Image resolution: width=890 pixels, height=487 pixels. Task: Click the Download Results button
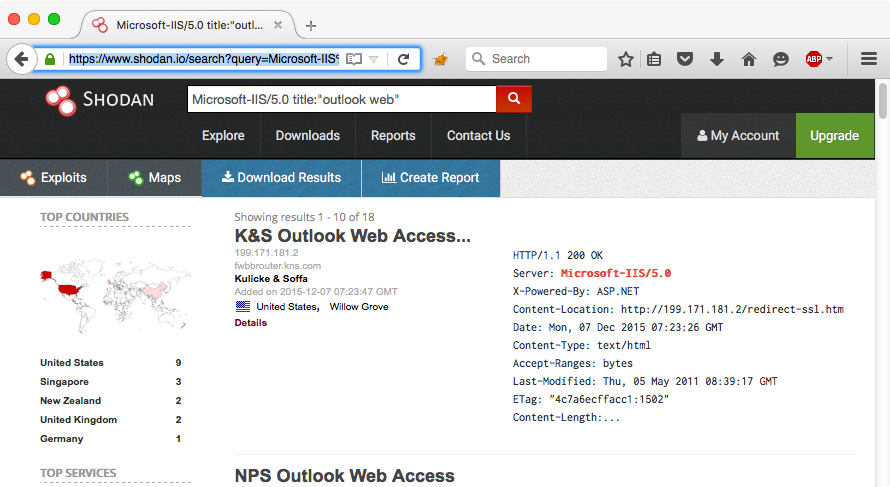(282, 178)
